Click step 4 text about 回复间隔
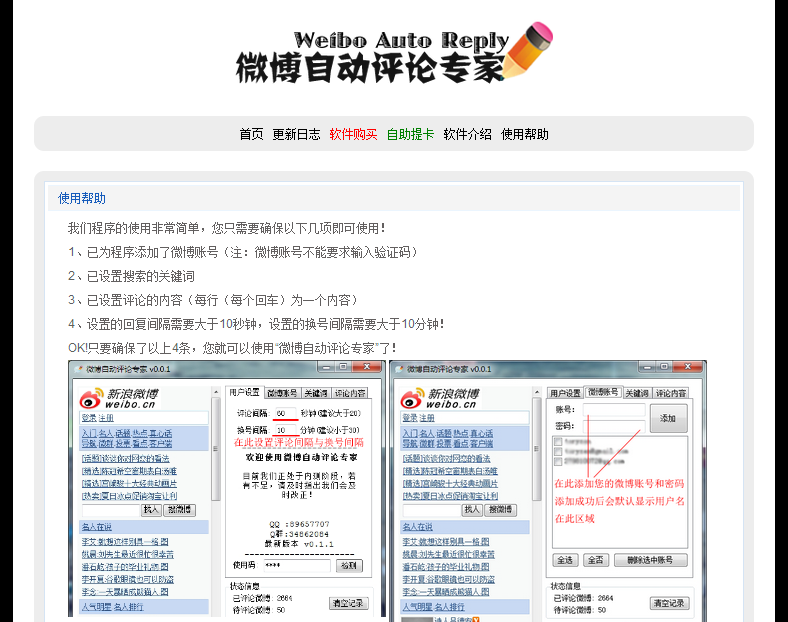788x622 pixels. pyautogui.click(x=256, y=324)
